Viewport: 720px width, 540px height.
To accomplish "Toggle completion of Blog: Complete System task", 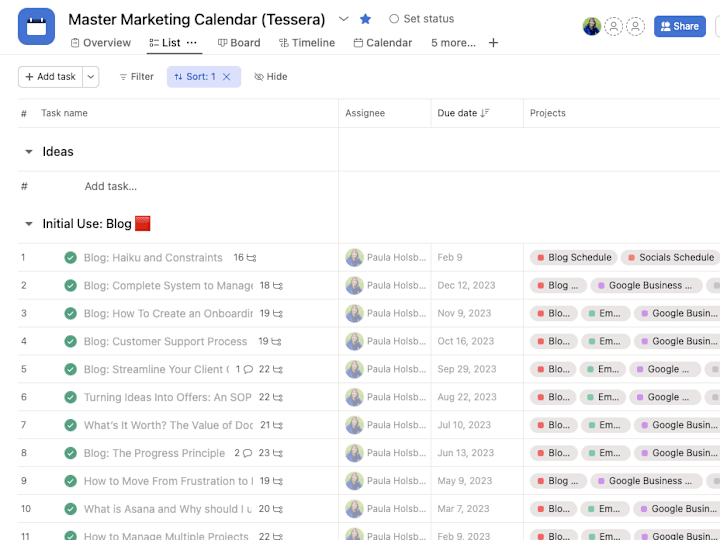I will pos(70,286).
